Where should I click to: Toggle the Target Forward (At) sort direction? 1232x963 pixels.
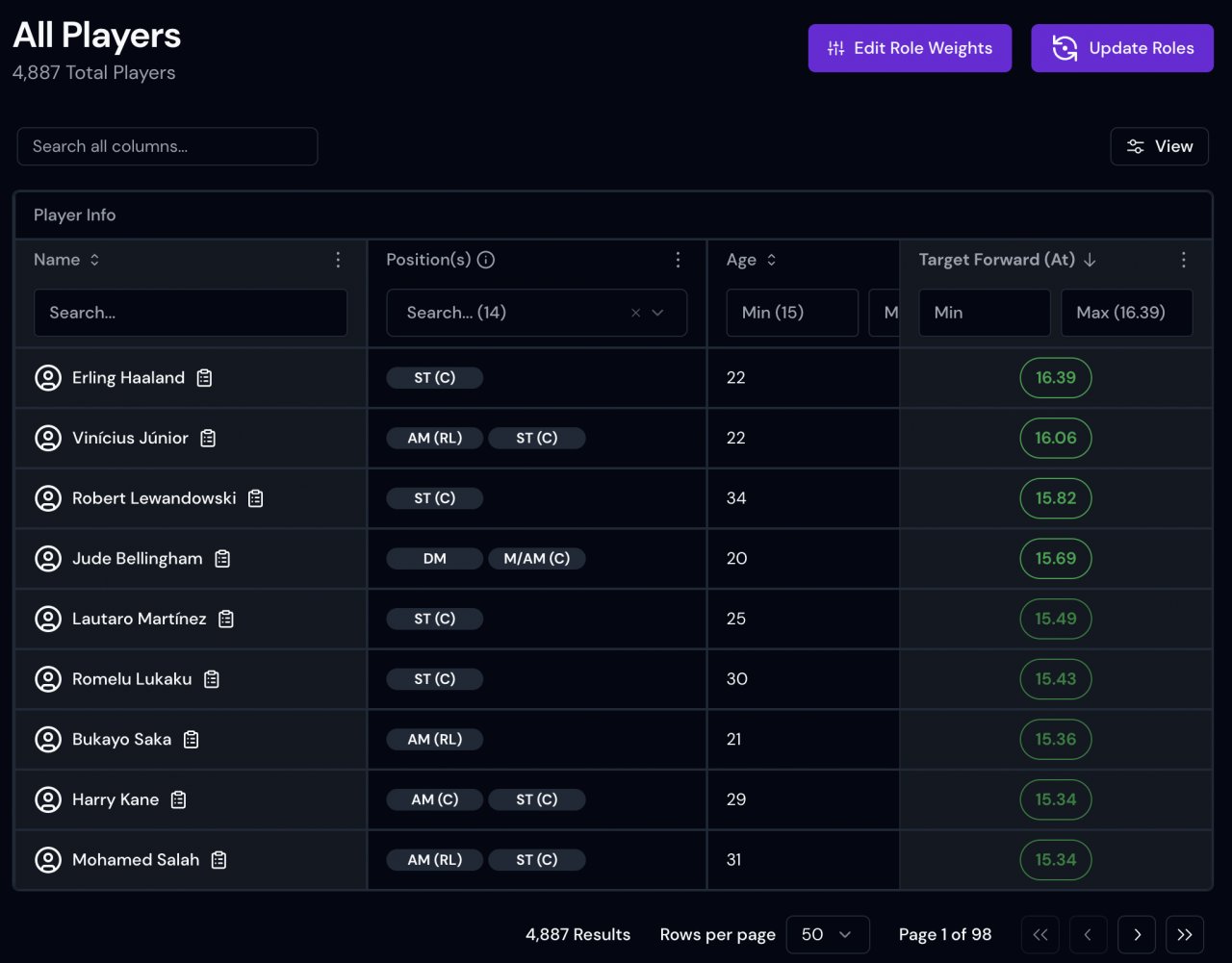pyautogui.click(x=1090, y=260)
